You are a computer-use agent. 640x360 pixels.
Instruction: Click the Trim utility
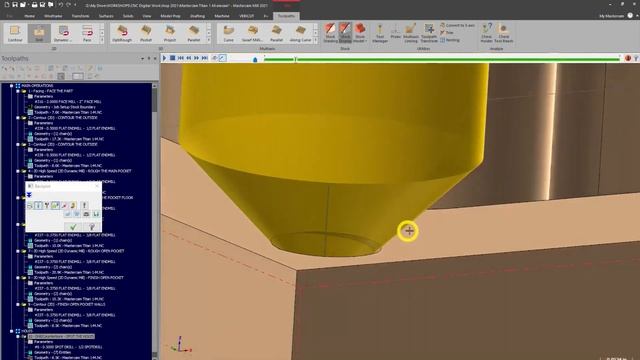447,33
